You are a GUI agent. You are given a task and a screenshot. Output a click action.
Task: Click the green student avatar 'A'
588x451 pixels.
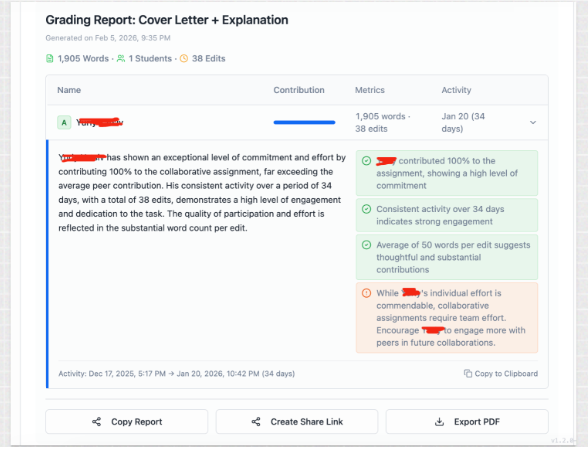[x=64, y=122]
